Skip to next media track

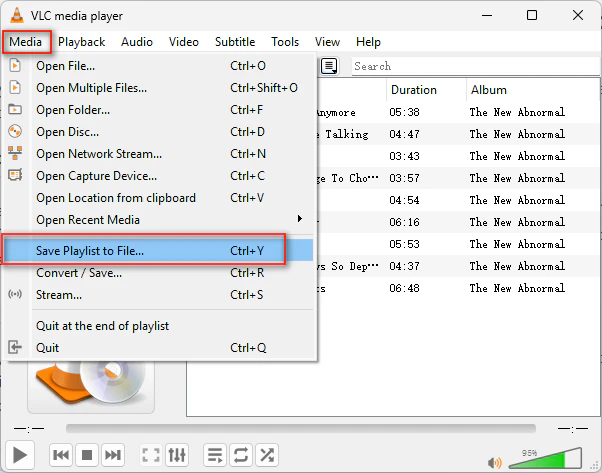tap(113, 455)
